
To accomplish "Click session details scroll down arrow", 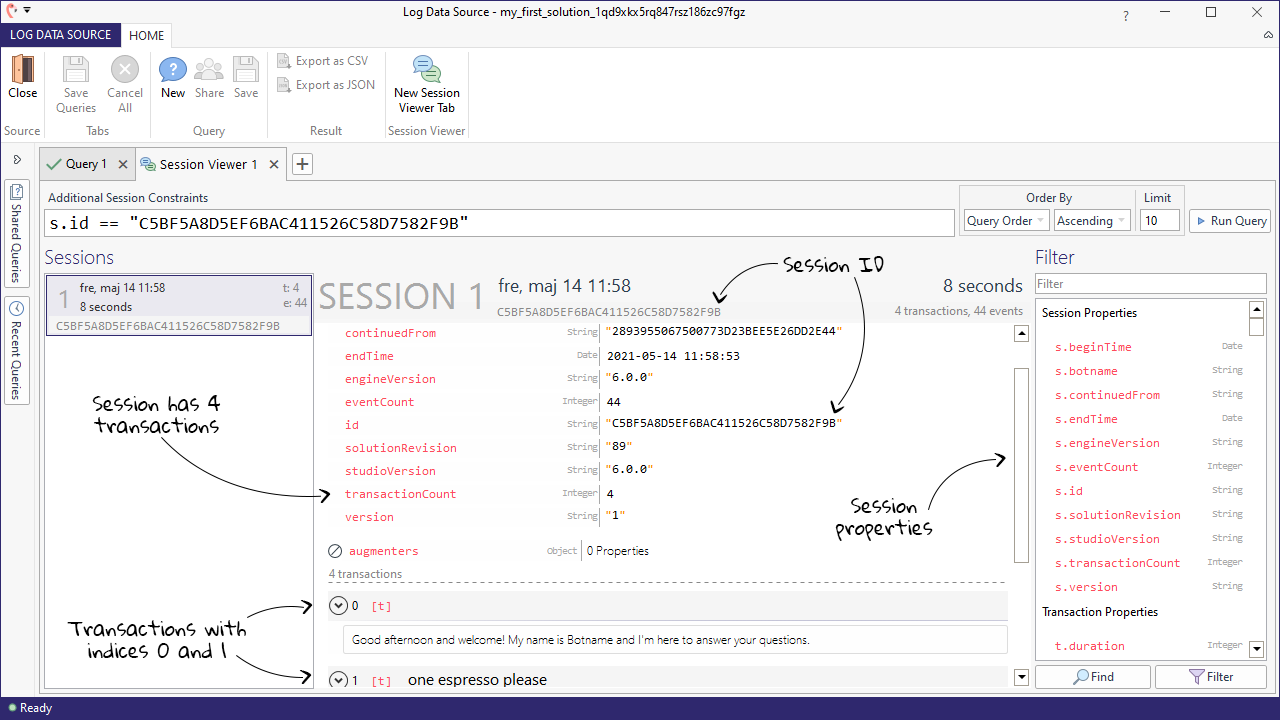I will point(1021,677).
